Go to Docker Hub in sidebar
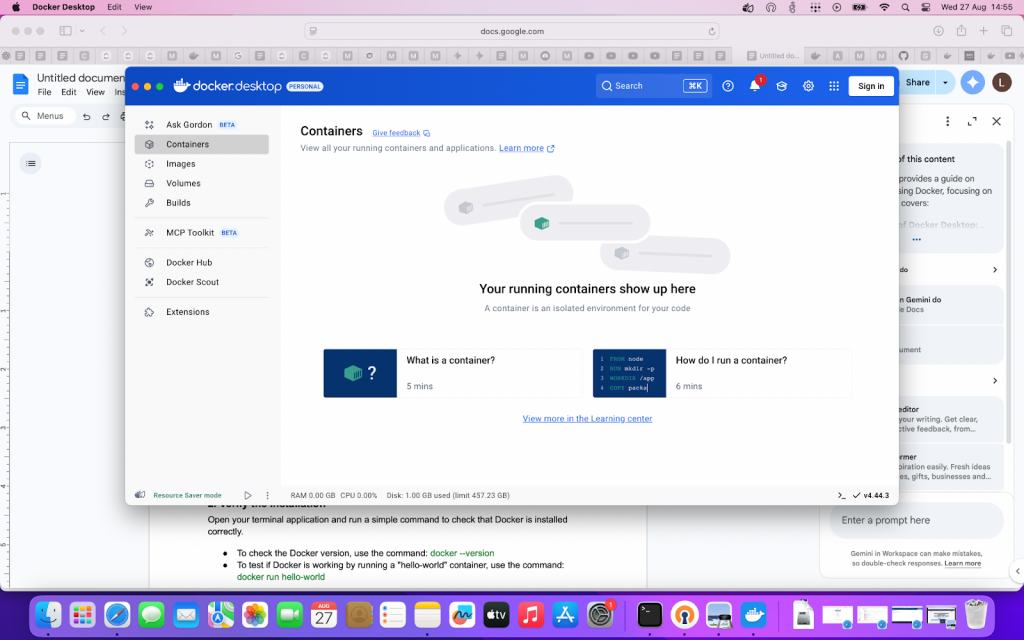Viewport: 1024px width, 640px height. click(189, 262)
